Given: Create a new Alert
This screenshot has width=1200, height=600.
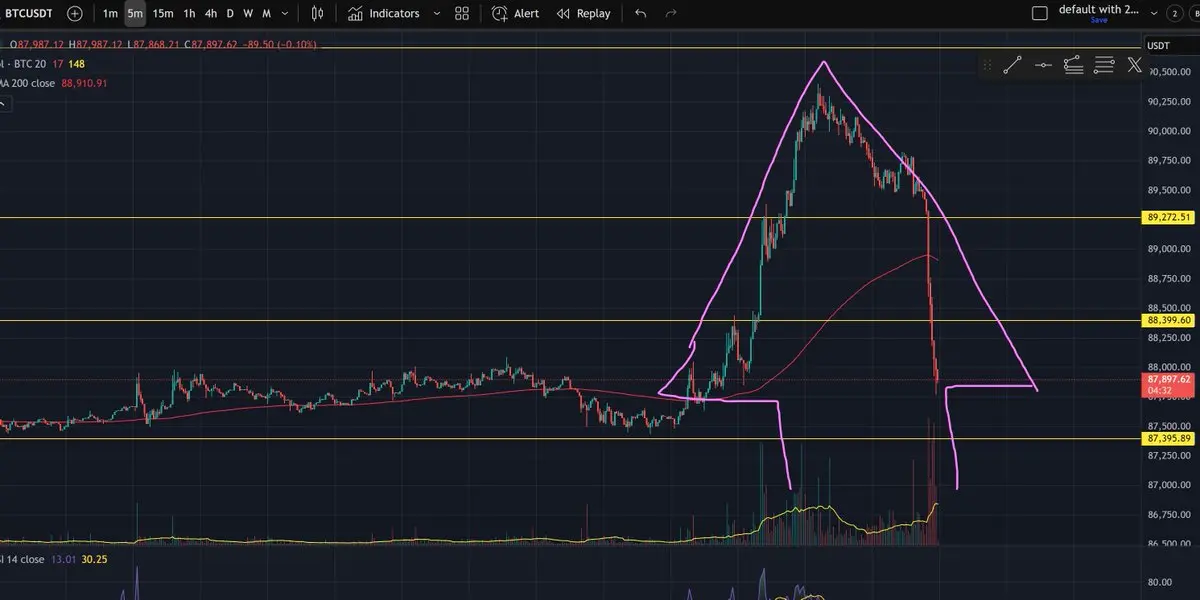Looking at the screenshot, I should pyautogui.click(x=515, y=14).
